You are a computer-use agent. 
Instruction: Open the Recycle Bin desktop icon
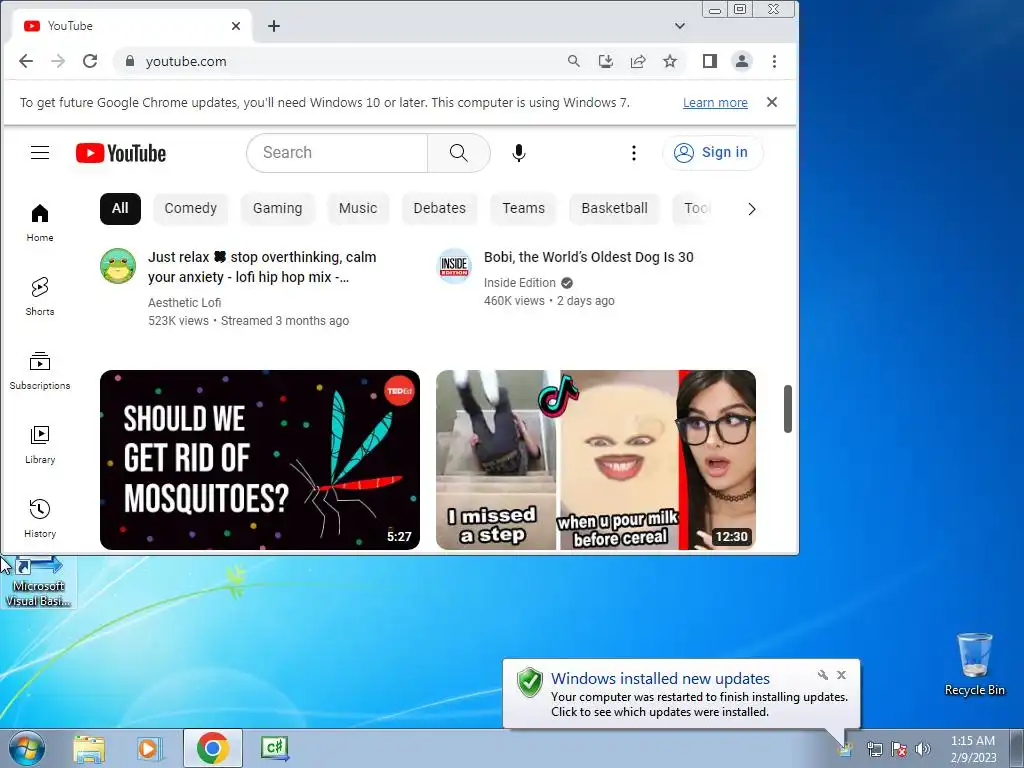974,664
